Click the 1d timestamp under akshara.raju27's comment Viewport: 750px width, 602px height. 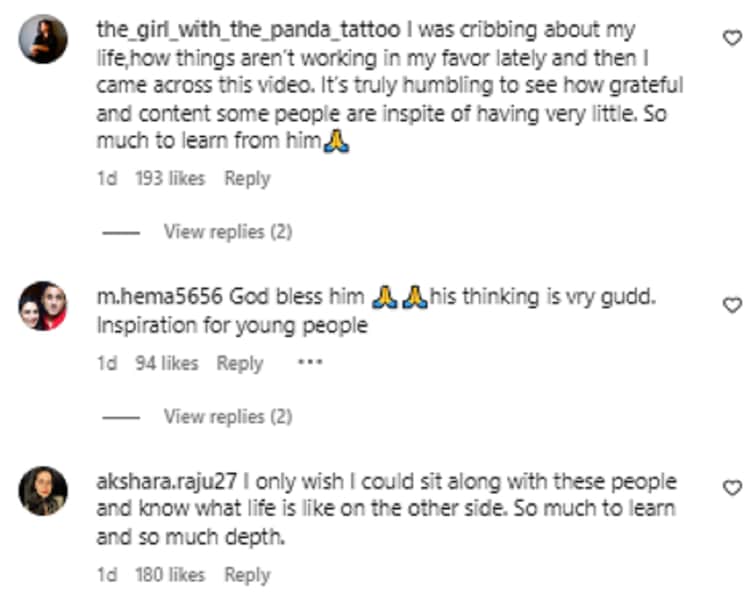(x=107, y=575)
